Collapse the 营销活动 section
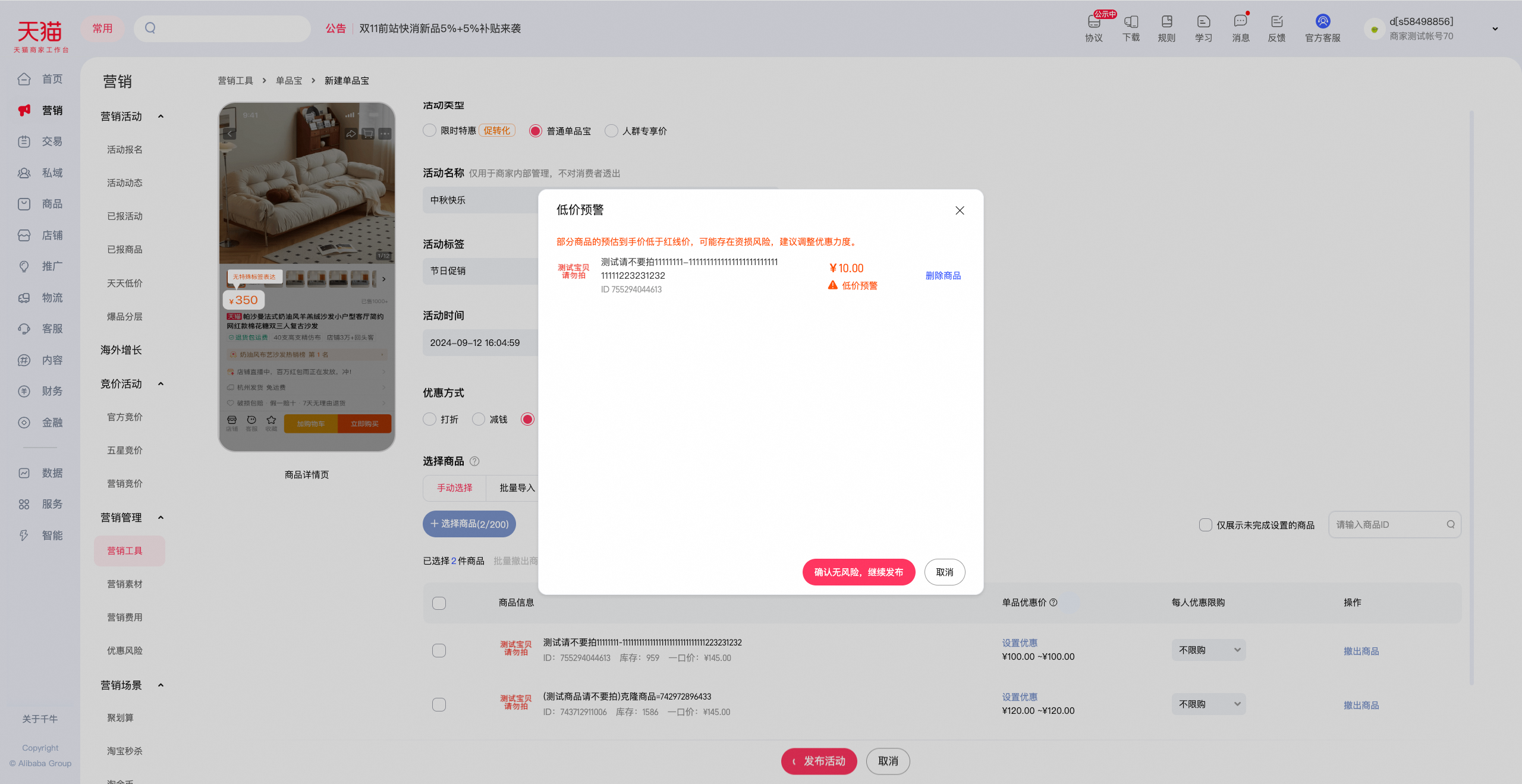Screen dimensions: 1522x784 [x=161, y=117]
